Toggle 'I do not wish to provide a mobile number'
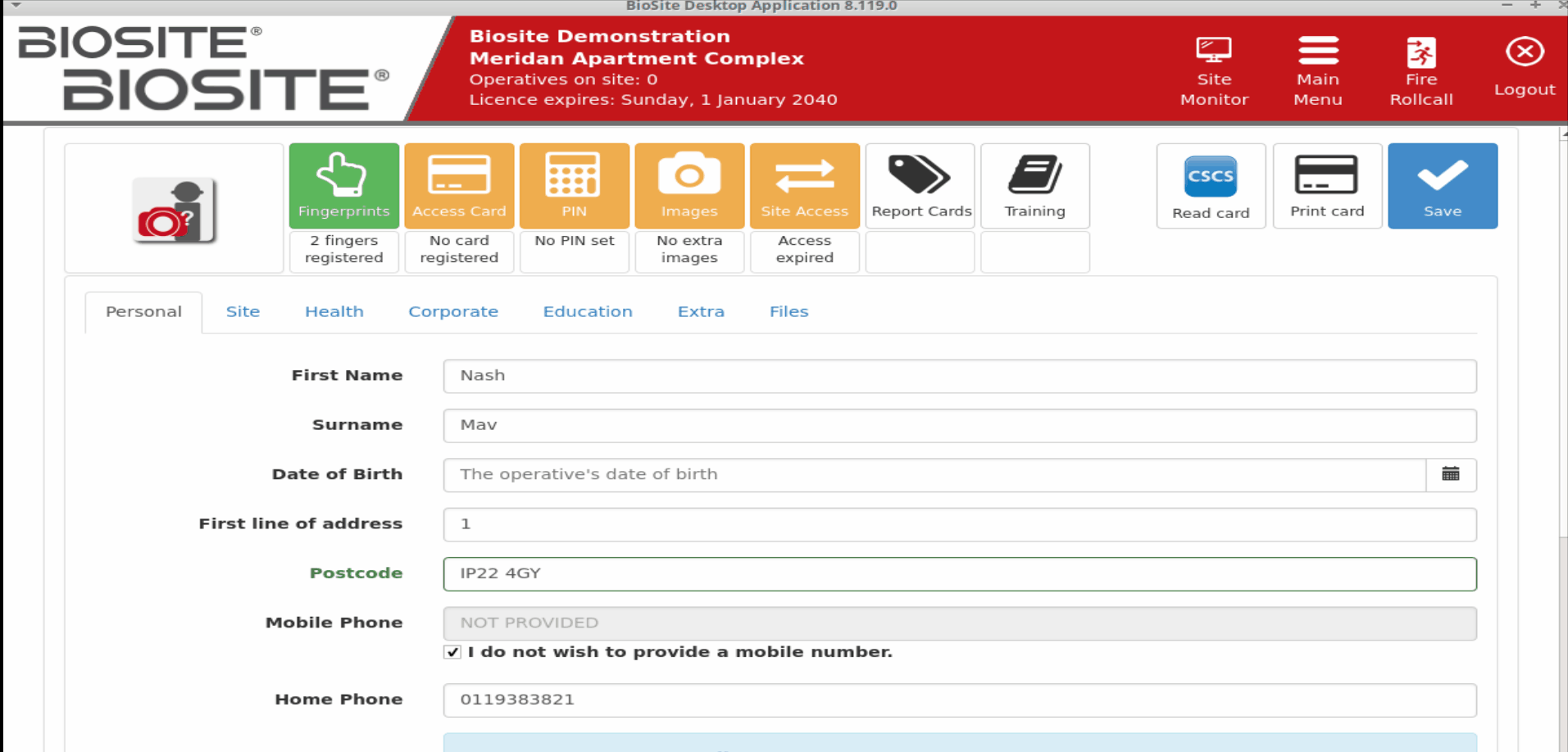 pos(452,652)
